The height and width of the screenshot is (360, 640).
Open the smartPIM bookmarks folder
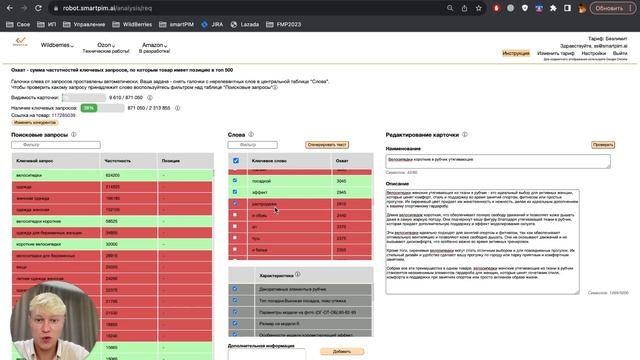(x=176, y=24)
